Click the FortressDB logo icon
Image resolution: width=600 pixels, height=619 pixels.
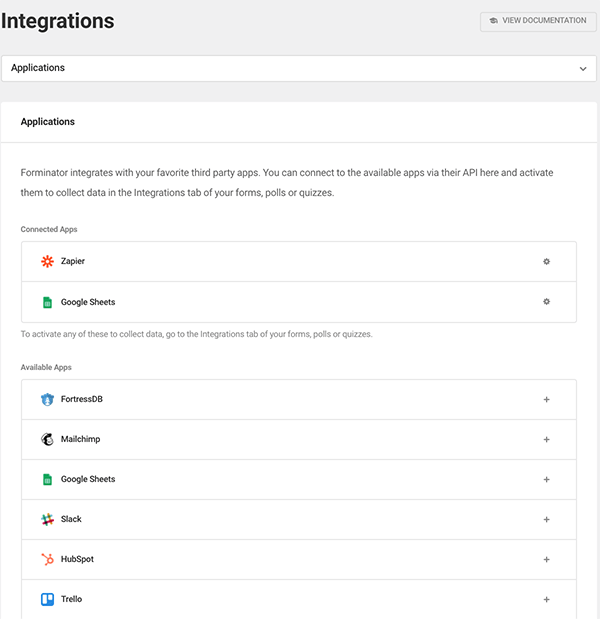point(47,400)
